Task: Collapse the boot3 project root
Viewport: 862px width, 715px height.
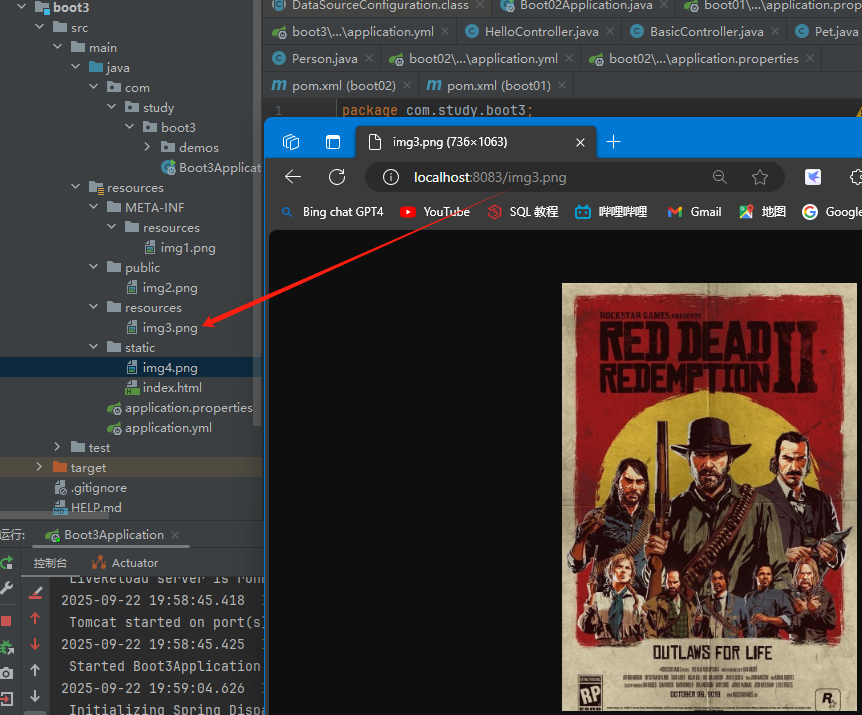Action: point(21,7)
